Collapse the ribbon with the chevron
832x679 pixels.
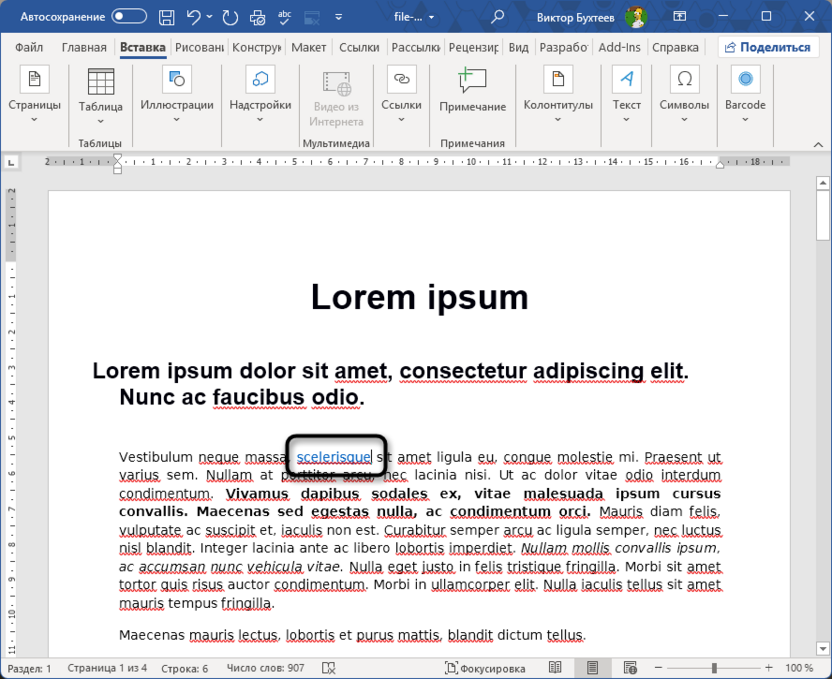point(818,144)
